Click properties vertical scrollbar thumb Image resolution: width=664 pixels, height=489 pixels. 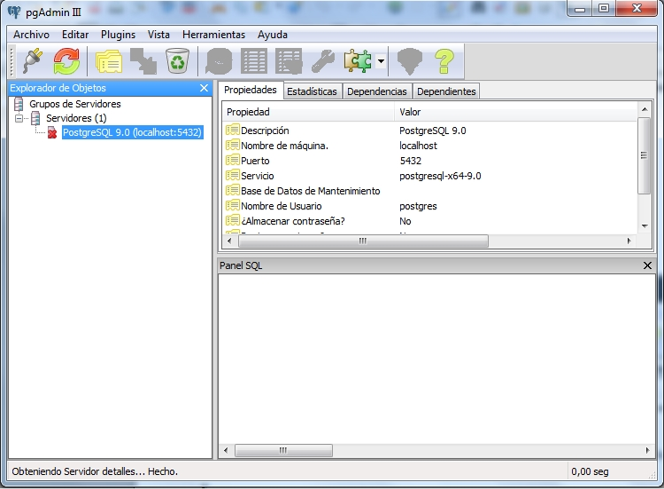pyautogui.click(x=644, y=155)
